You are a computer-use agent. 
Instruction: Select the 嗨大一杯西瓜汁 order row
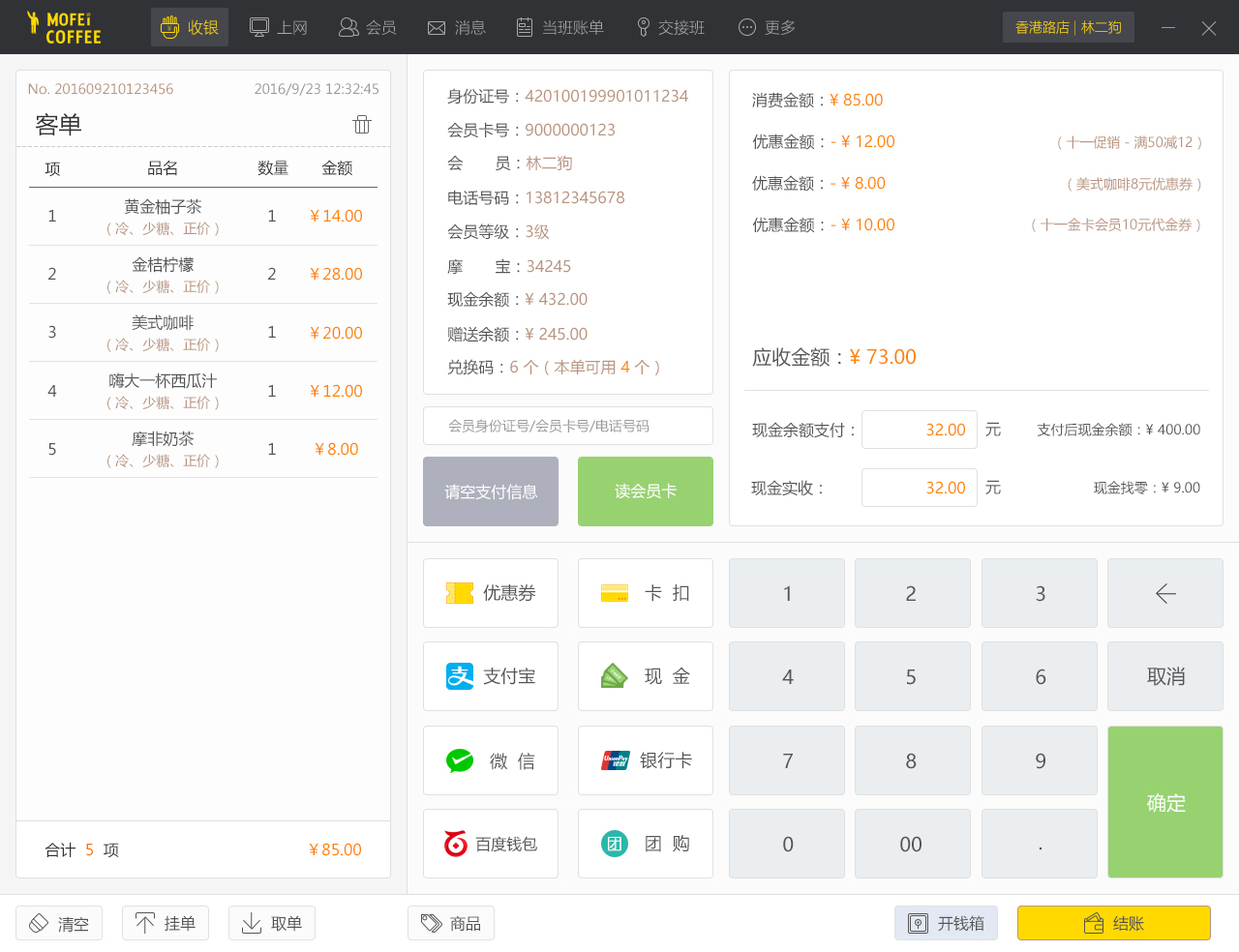pyautogui.click(x=203, y=391)
